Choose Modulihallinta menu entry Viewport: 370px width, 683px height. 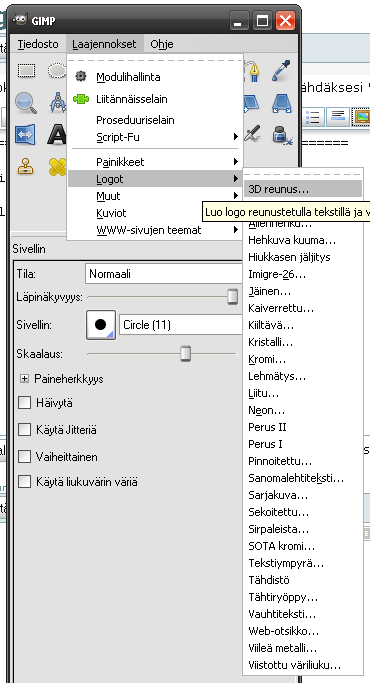click(x=155, y=77)
